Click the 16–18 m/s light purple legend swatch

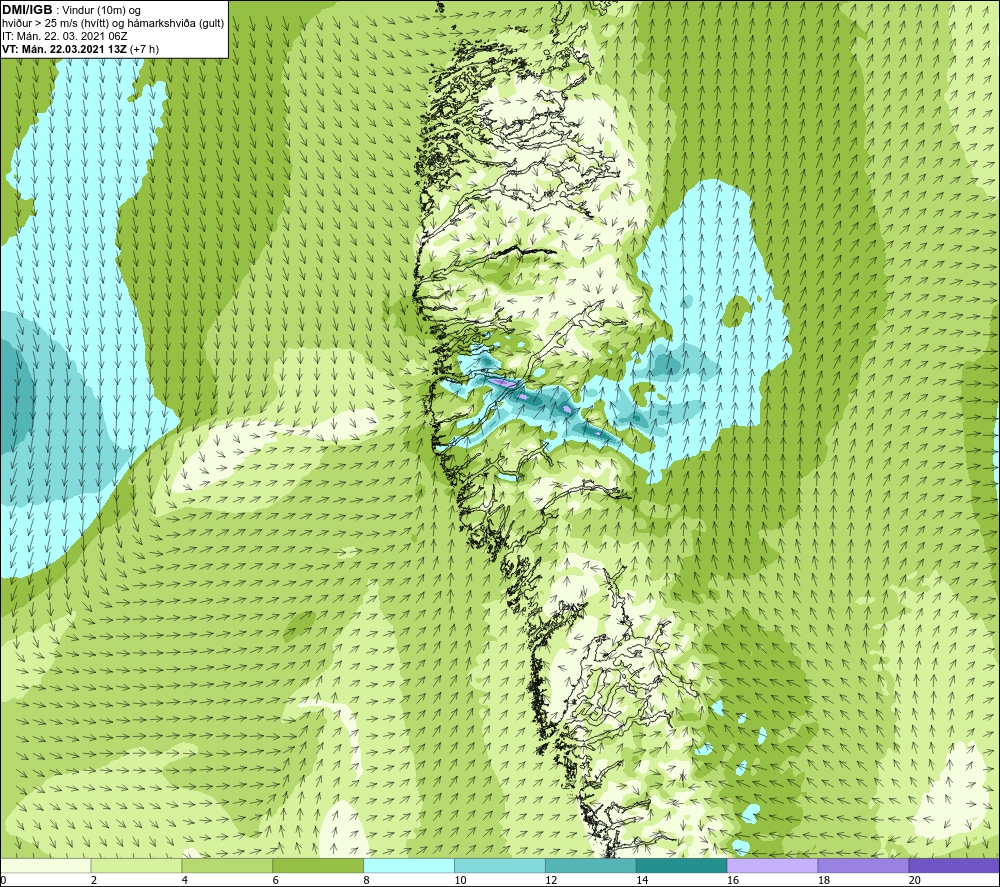tap(772, 865)
